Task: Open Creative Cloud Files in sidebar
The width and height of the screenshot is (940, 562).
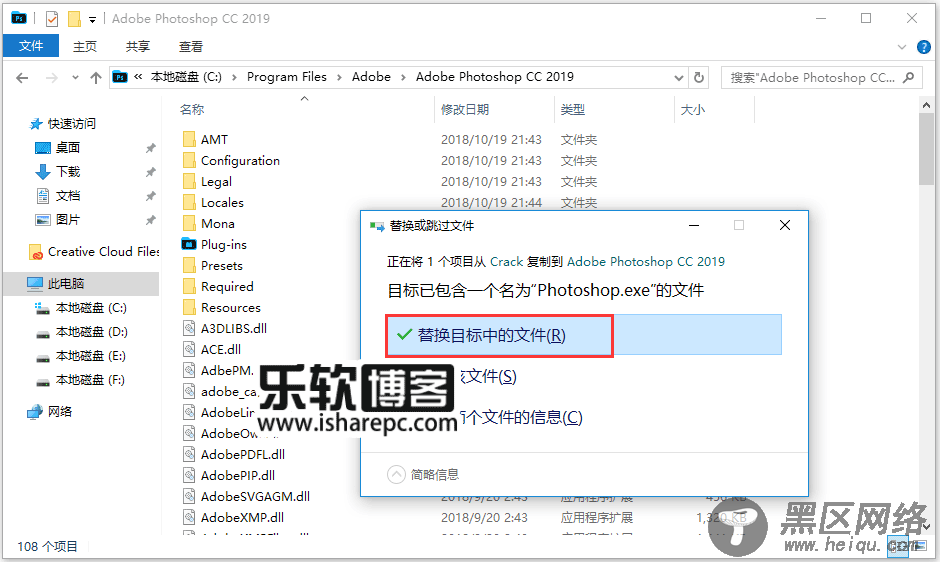Action: tap(94, 251)
